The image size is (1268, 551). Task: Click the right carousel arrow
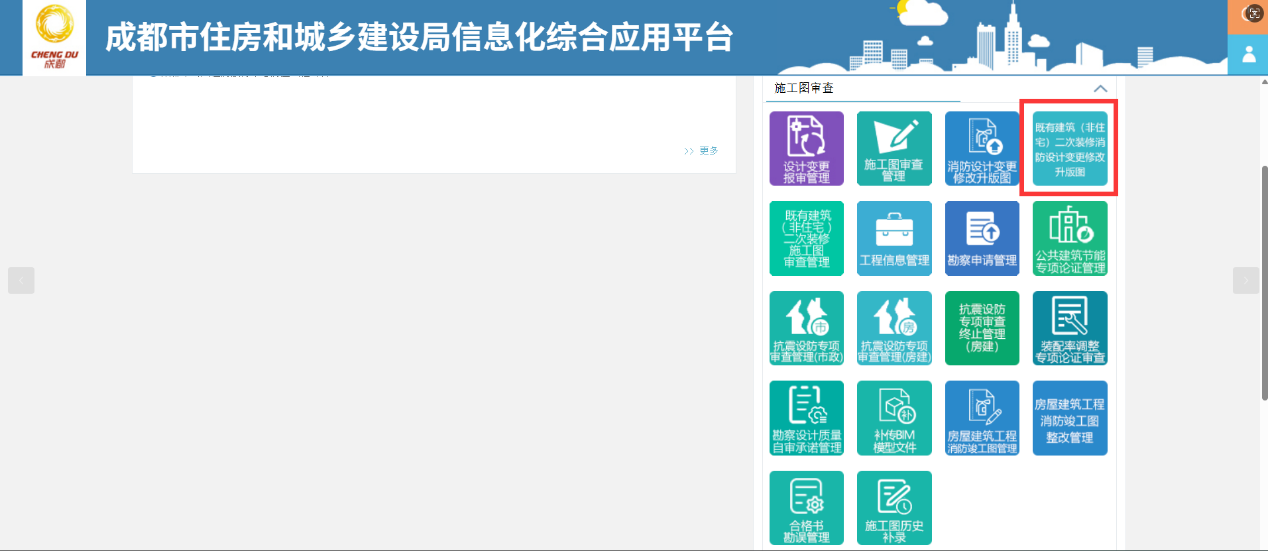(1246, 281)
